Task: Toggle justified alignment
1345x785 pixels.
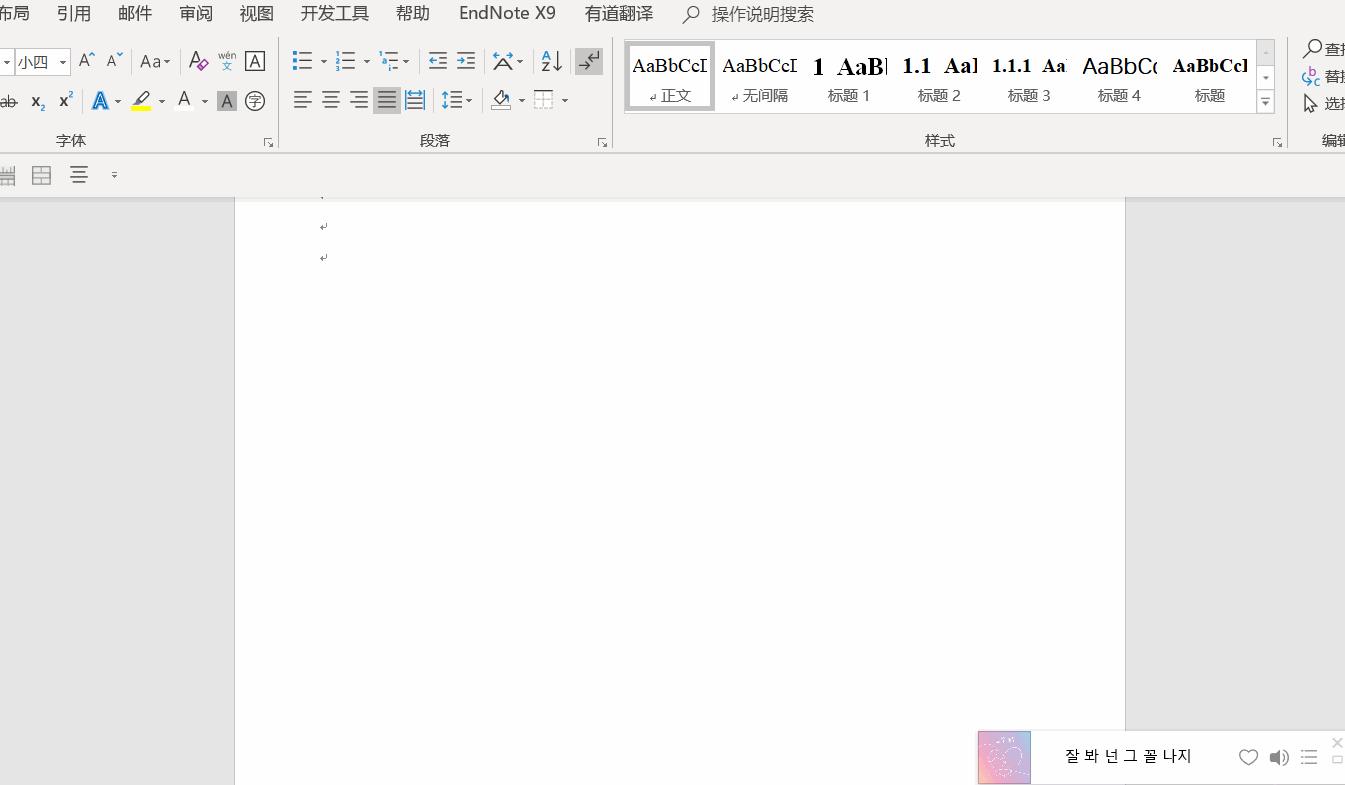Action: click(387, 100)
